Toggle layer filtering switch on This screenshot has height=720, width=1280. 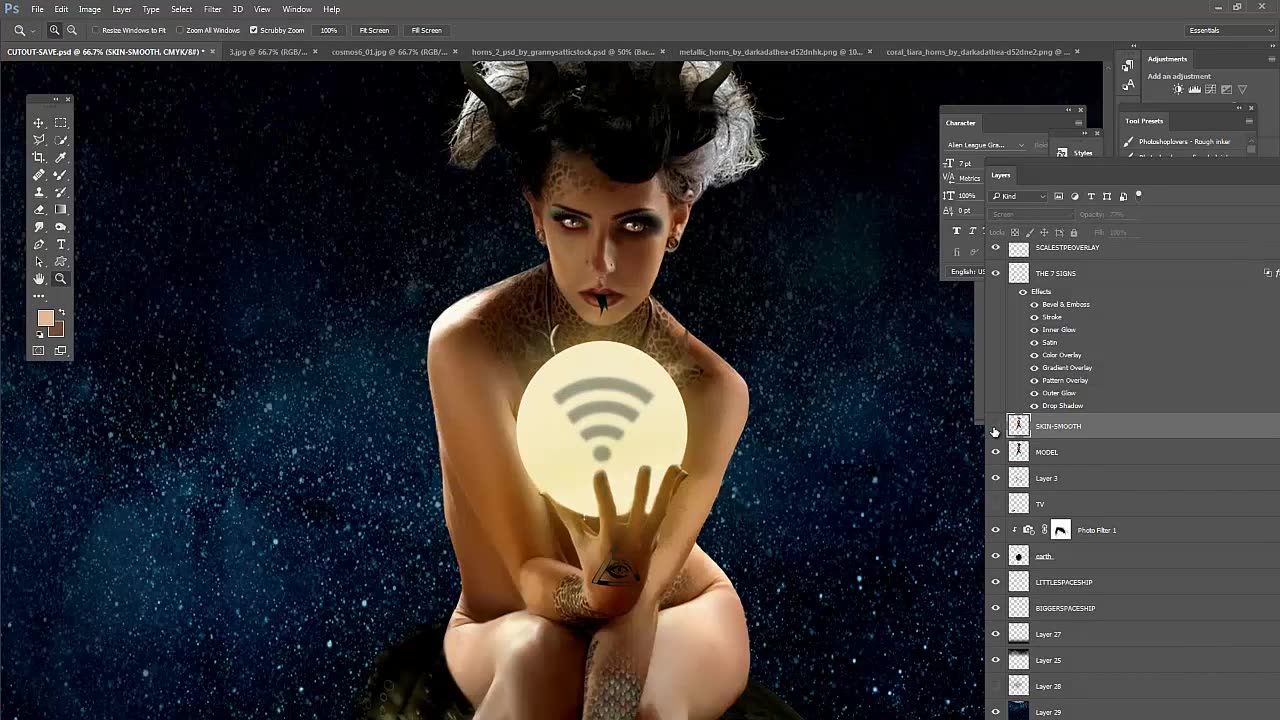pos(1138,195)
